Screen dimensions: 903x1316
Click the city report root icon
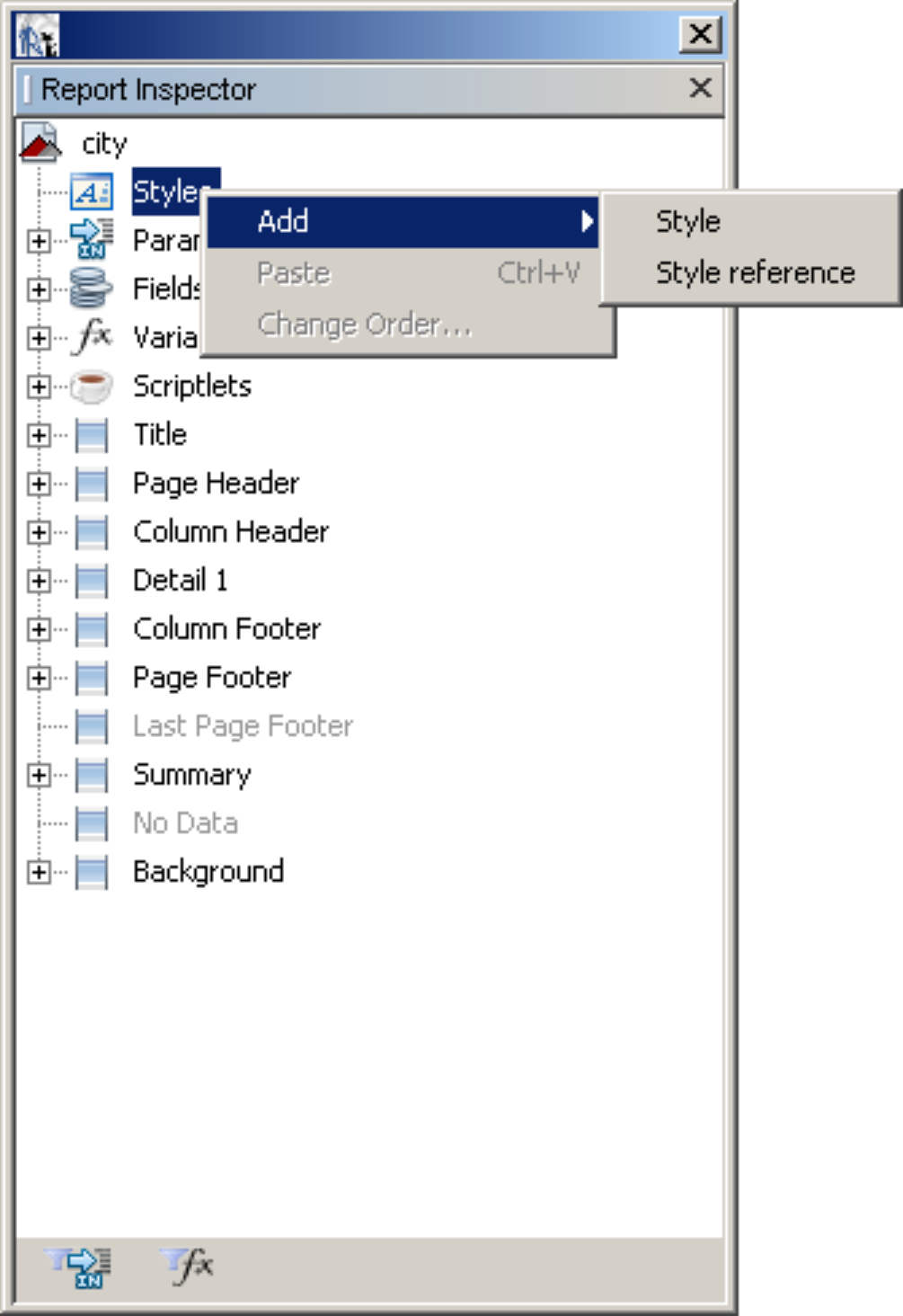(40, 144)
